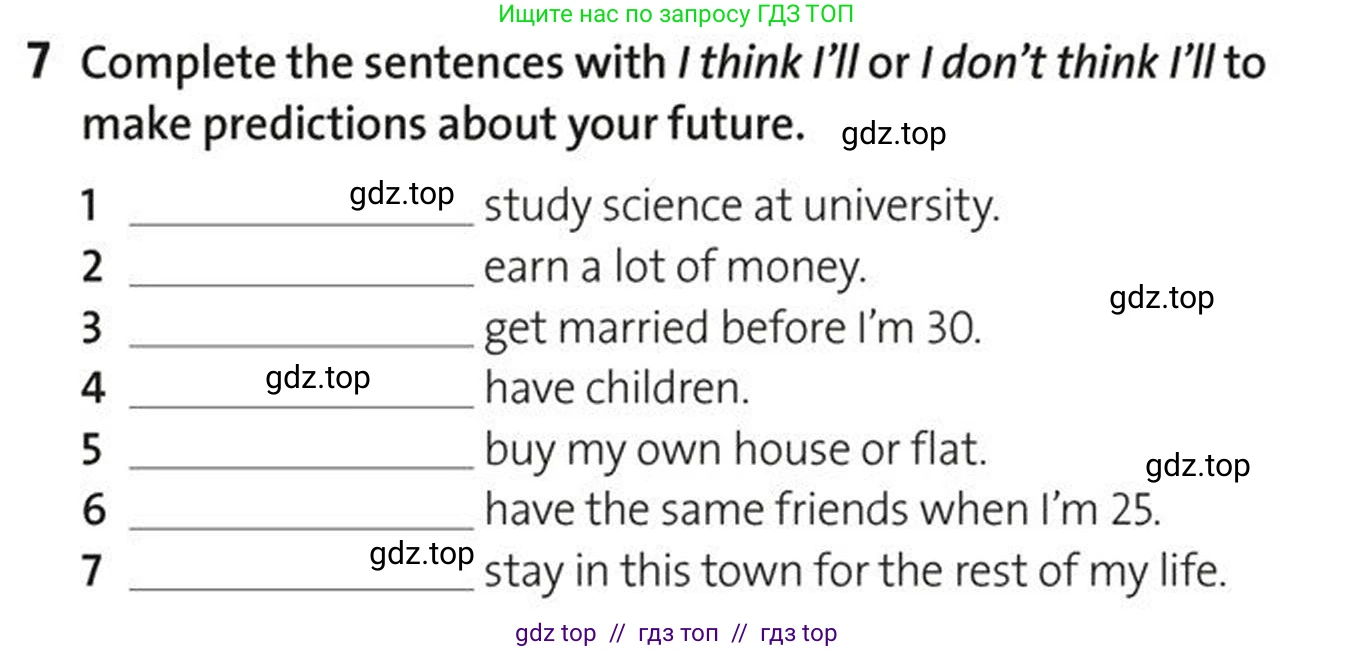Click the gdz.top watermark right of sentence 5
This screenshot has width=1354, height=652.
[x=1197, y=466]
